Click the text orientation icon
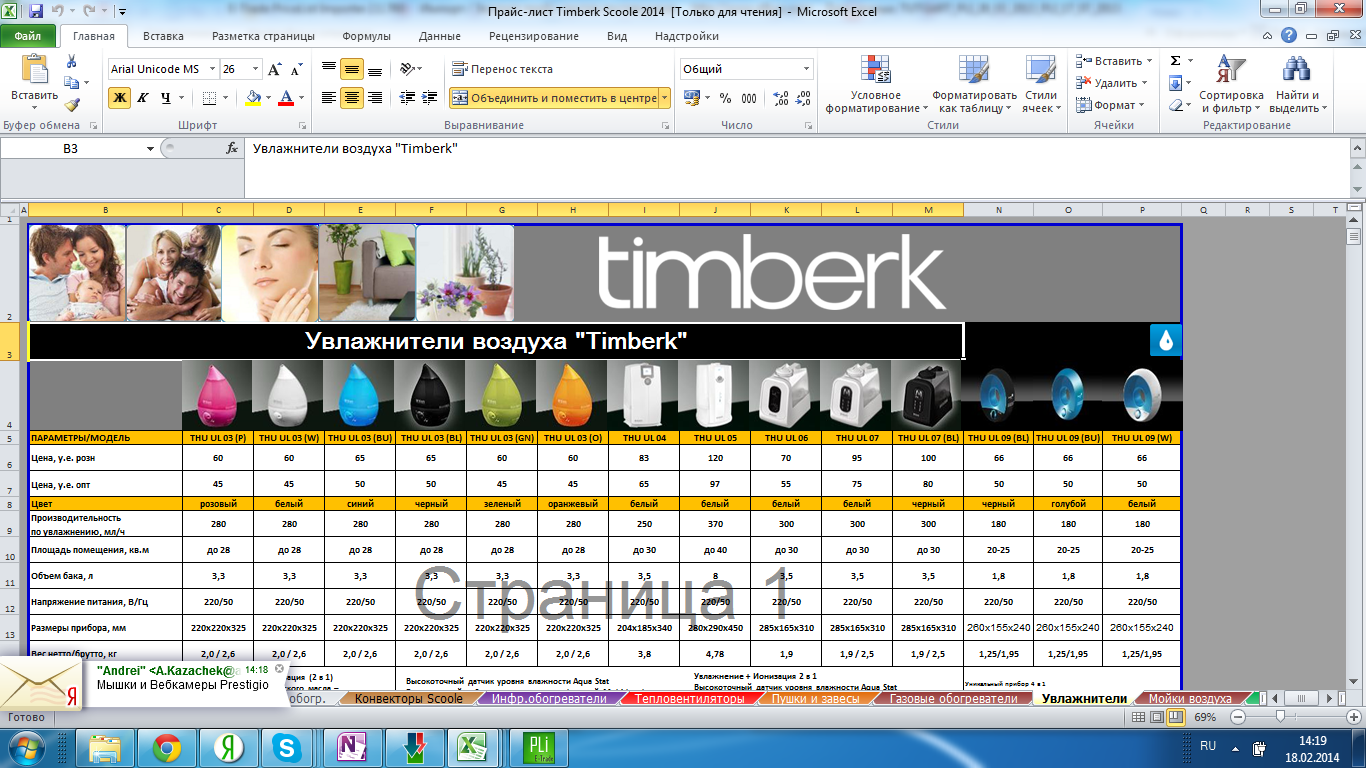The height and width of the screenshot is (778, 1366). pyautogui.click(x=407, y=70)
